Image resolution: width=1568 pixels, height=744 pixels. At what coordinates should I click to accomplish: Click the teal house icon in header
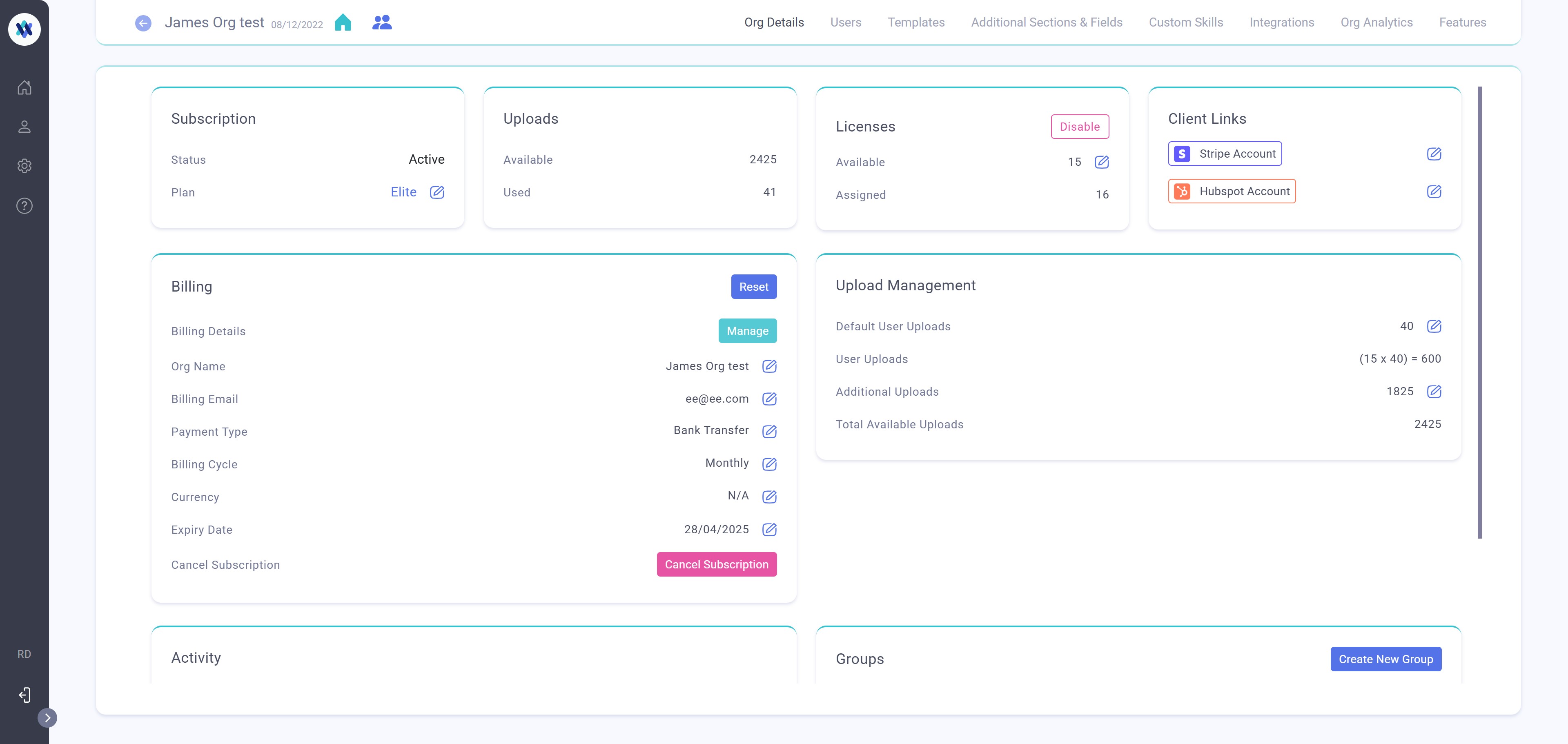(343, 22)
